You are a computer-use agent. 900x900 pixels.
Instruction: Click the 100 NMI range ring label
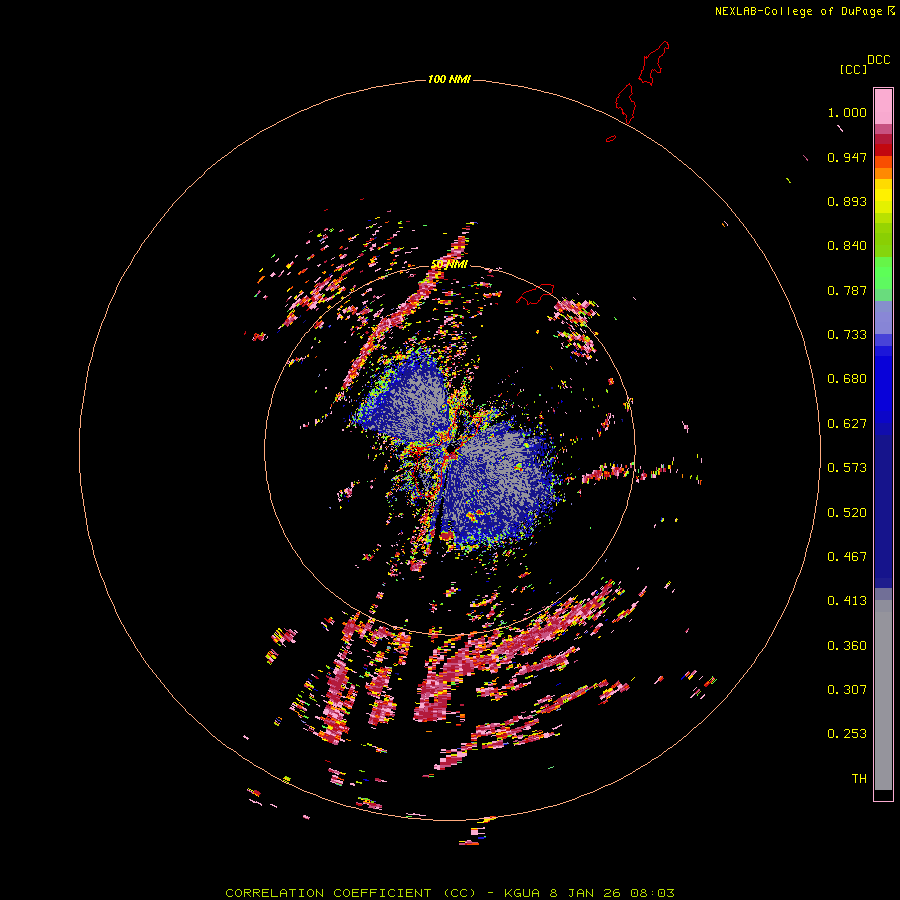449,79
